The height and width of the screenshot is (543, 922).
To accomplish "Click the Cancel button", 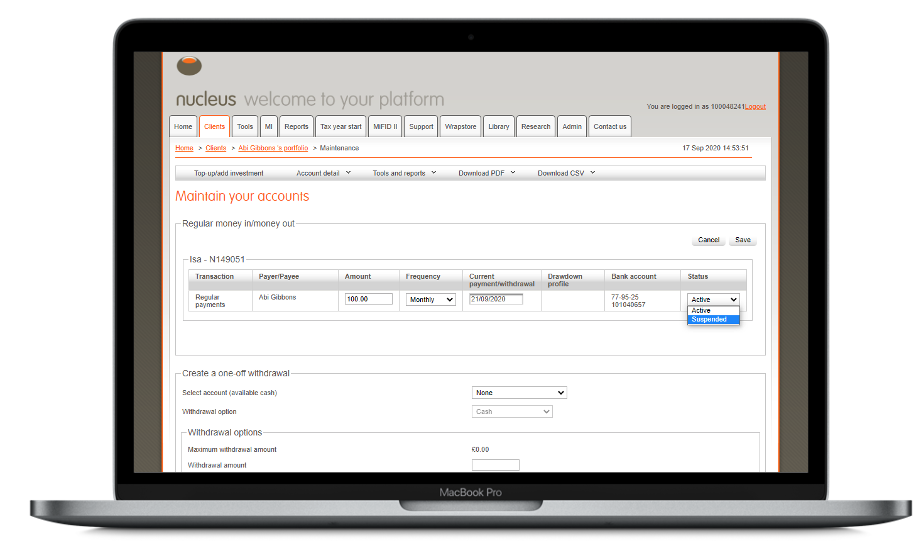I will pos(709,240).
